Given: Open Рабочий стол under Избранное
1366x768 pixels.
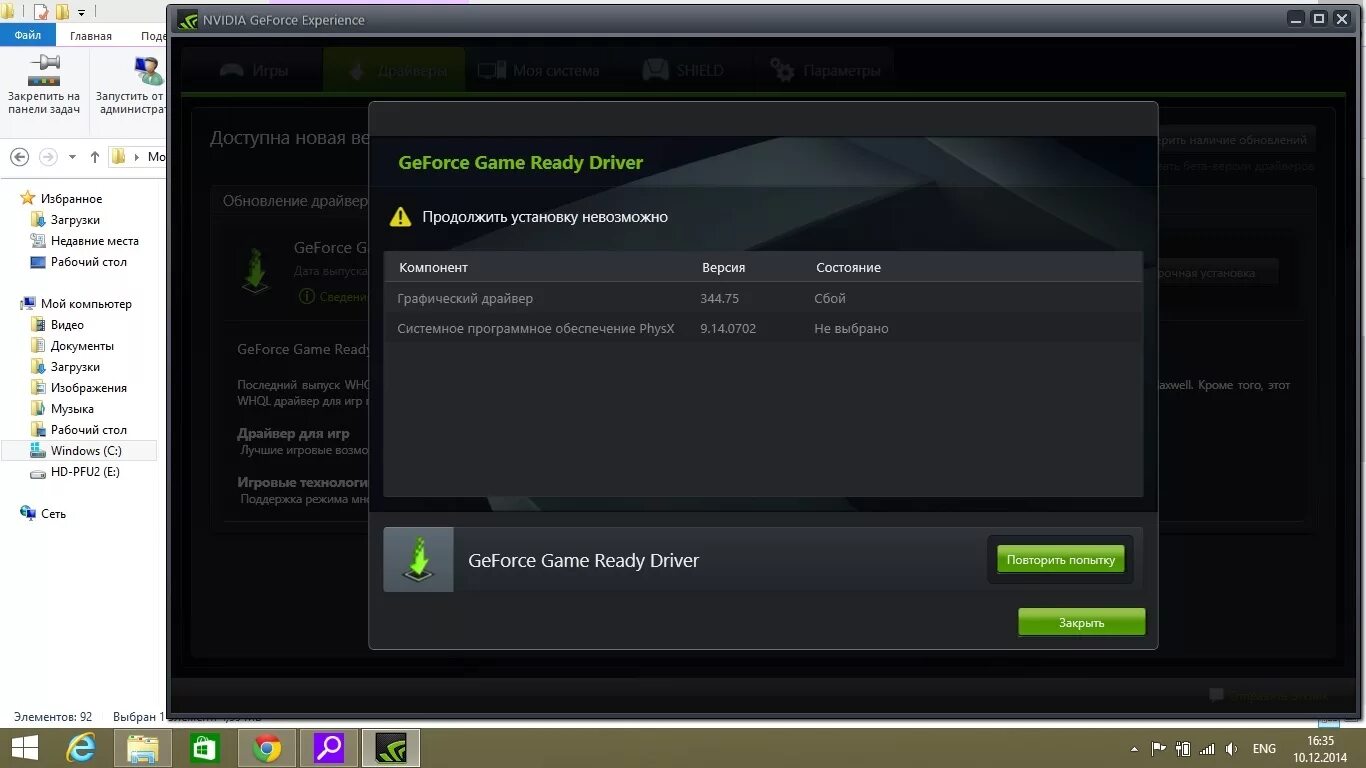Looking at the screenshot, I should tap(88, 262).
